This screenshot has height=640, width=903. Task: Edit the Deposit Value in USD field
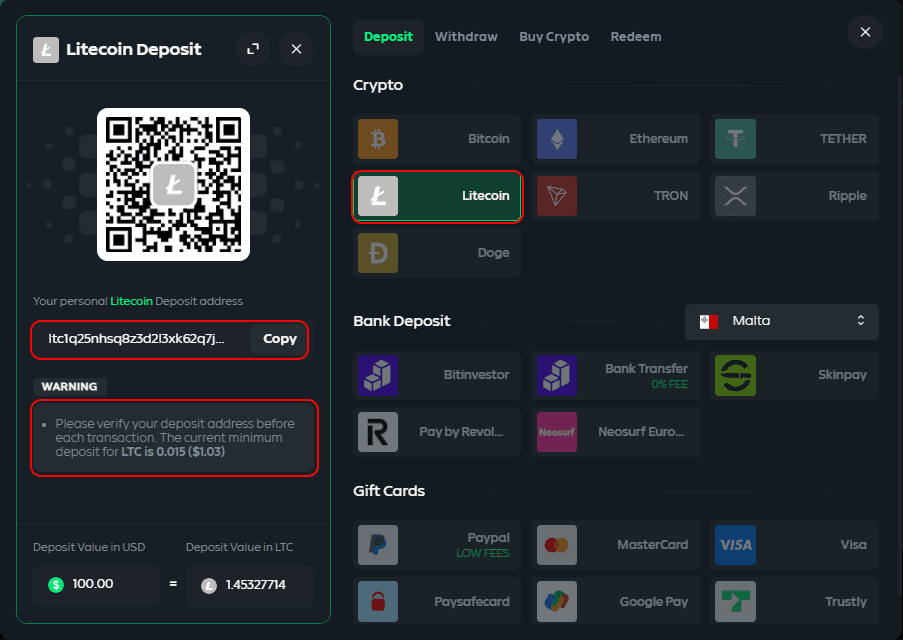[97, 585]
